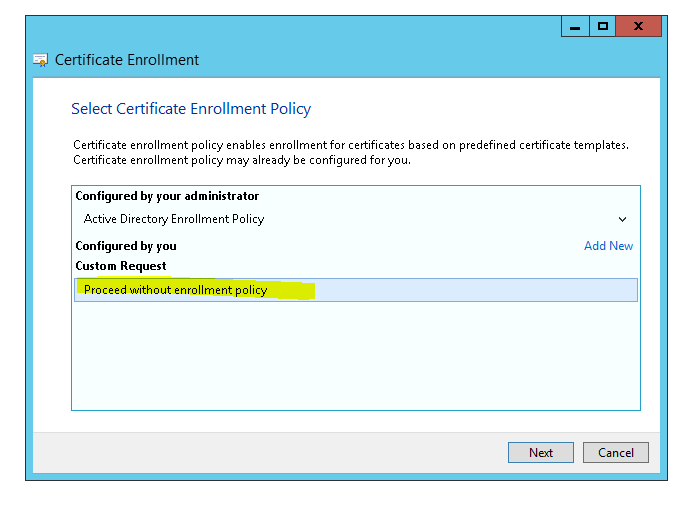The image size is (689, 505).
Task: Choose Proceed without enrollment policy
Action: tap(176, 290)
